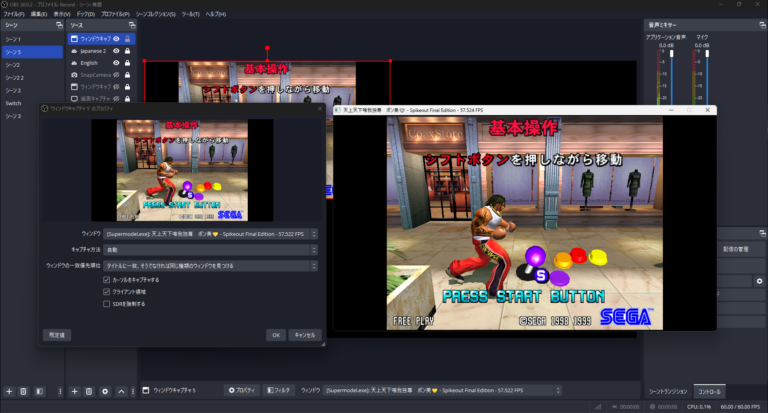Open the ウィンドウ dropdown in source toolbar
This screenshot has width=768, height=413.
(442, 390)
